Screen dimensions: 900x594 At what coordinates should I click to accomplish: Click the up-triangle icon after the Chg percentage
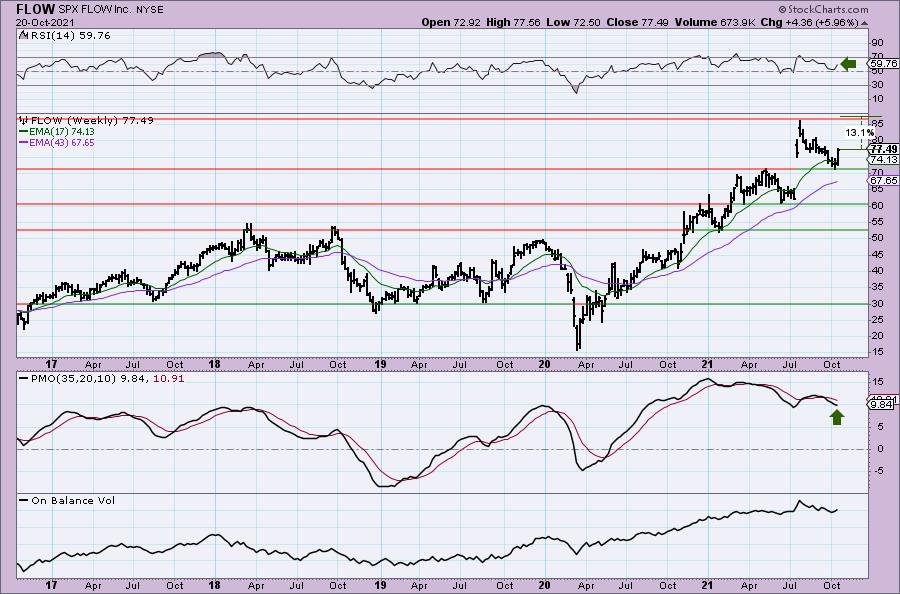click(865, 24)
